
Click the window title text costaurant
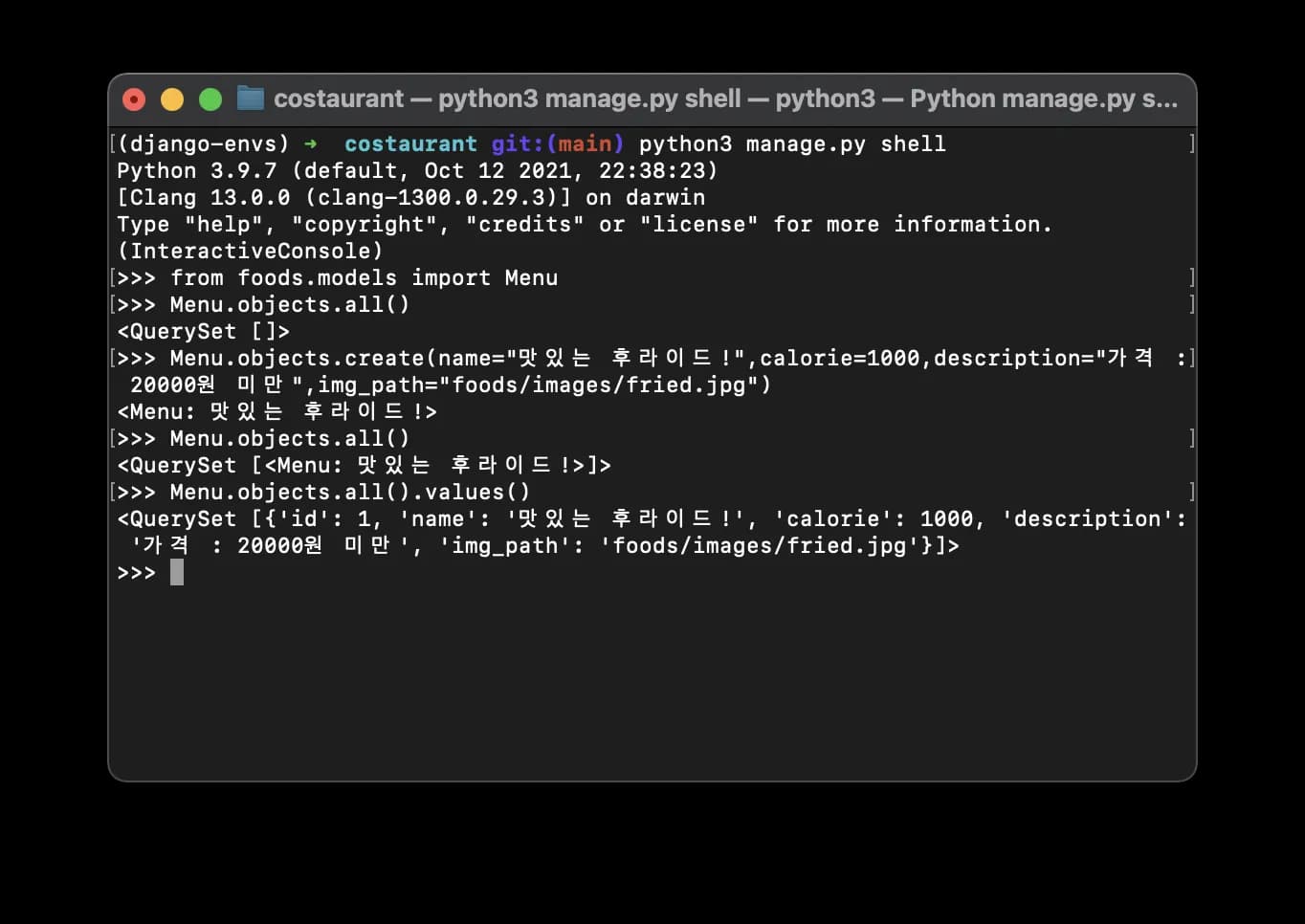(339, 99)
